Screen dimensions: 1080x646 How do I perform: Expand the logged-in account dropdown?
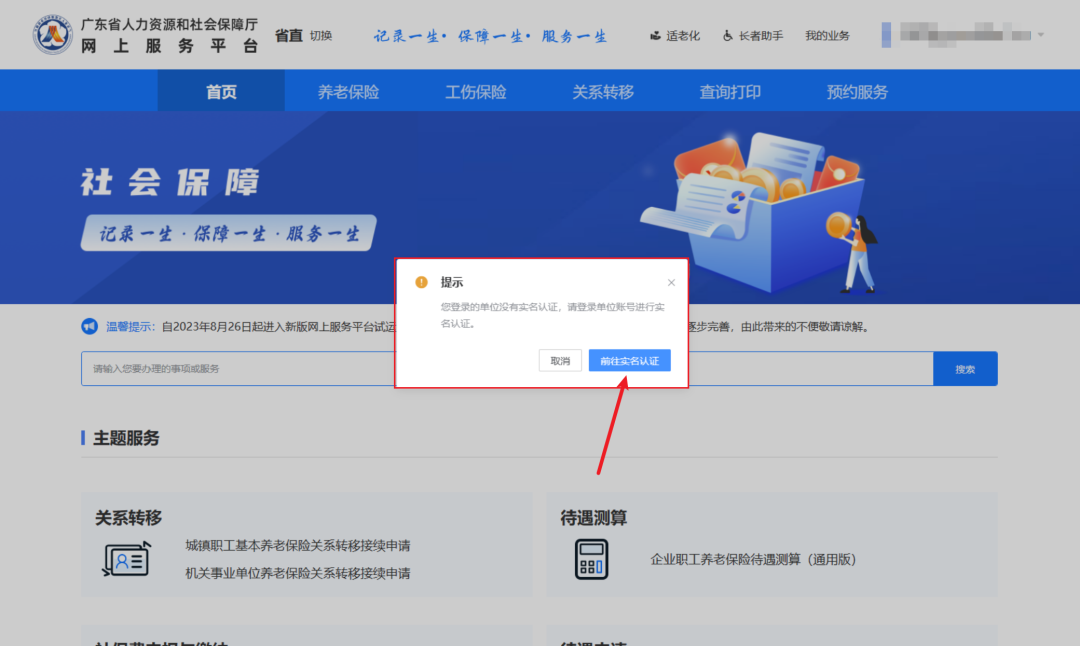[x=1043, y=33]
